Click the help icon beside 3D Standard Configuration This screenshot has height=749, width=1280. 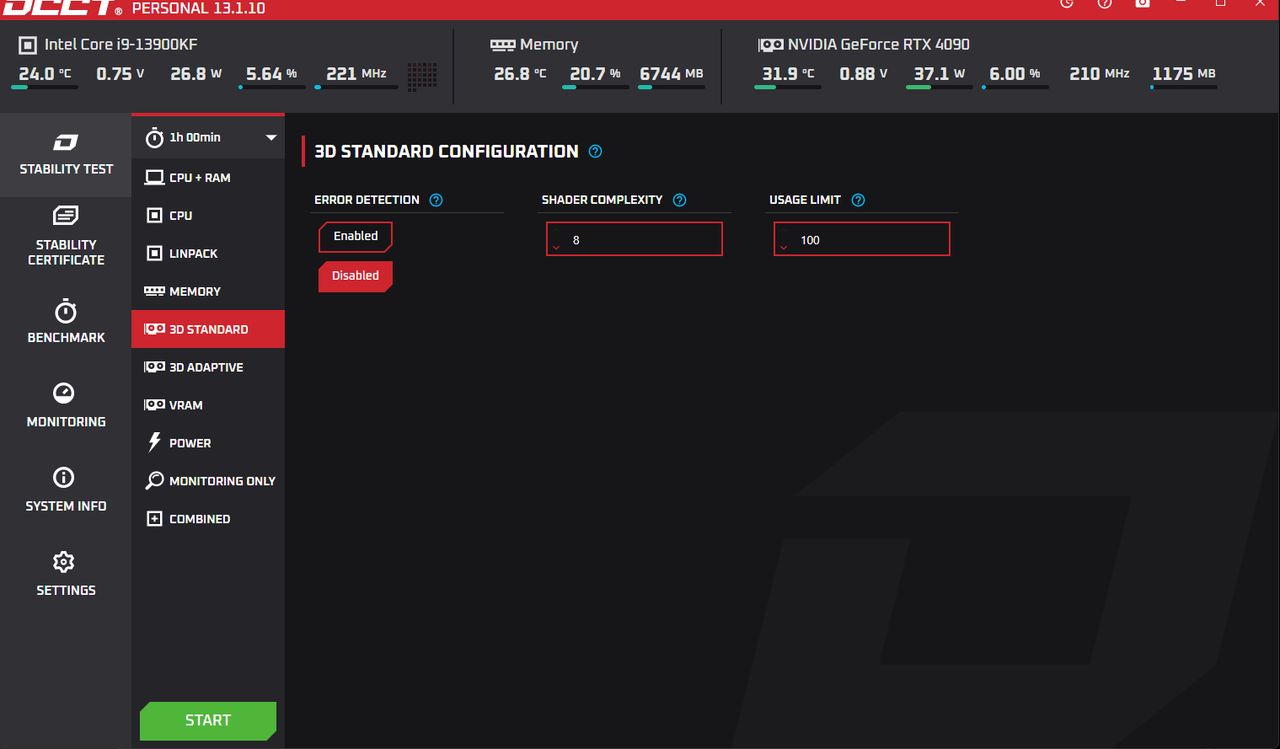click(x=596, y=152)
